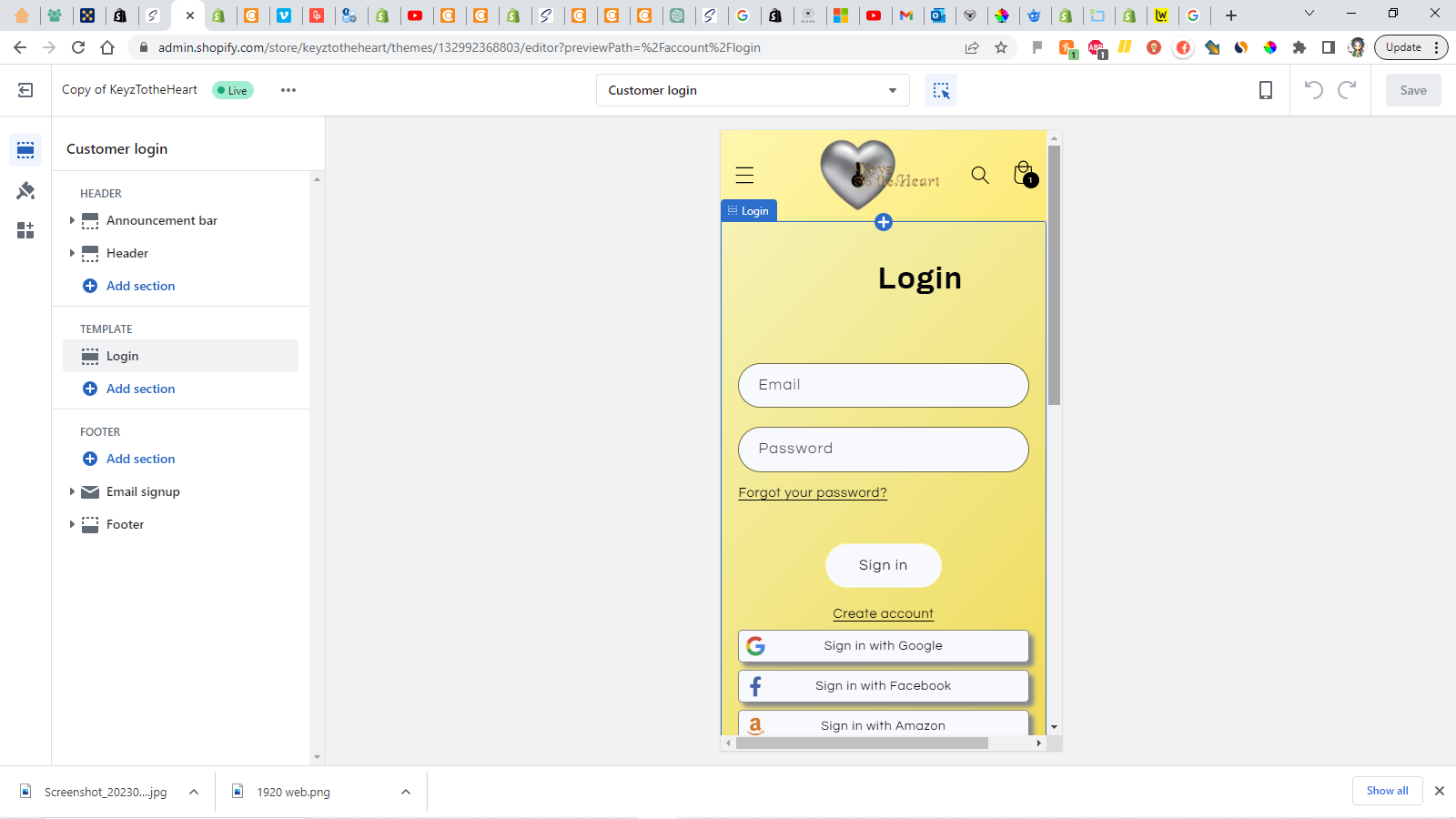The image size is (1456, 819).
Task: Search tabs with the chevron button
Action: pos(1309,14)
